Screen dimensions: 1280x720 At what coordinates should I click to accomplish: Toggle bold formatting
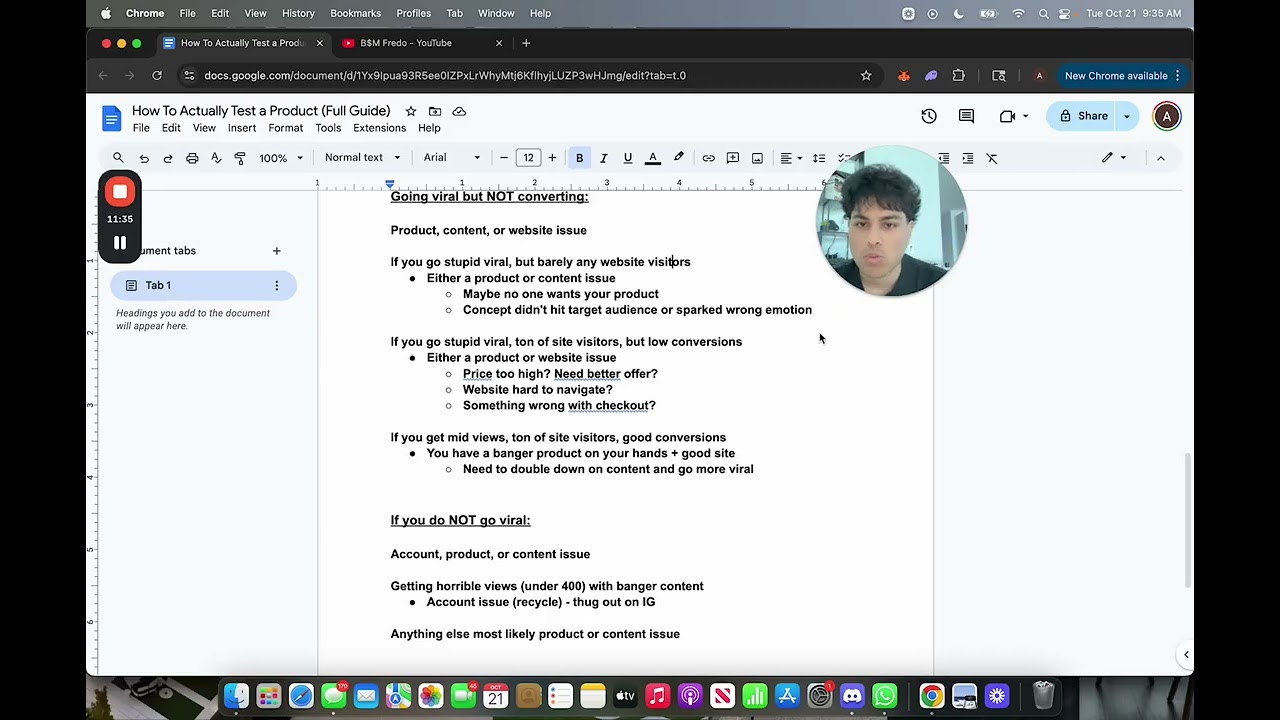[x=579, y=158]
